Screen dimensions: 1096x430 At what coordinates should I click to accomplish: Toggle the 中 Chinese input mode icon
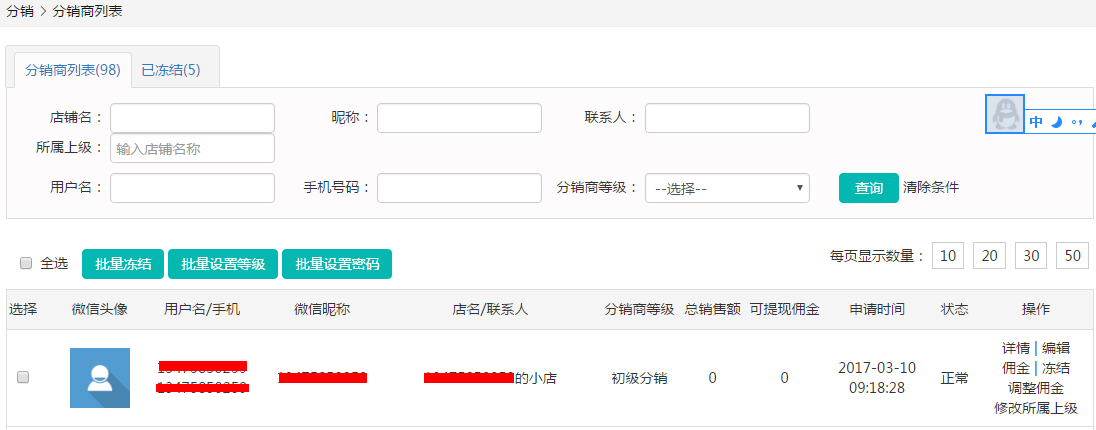coord(1036,122)
